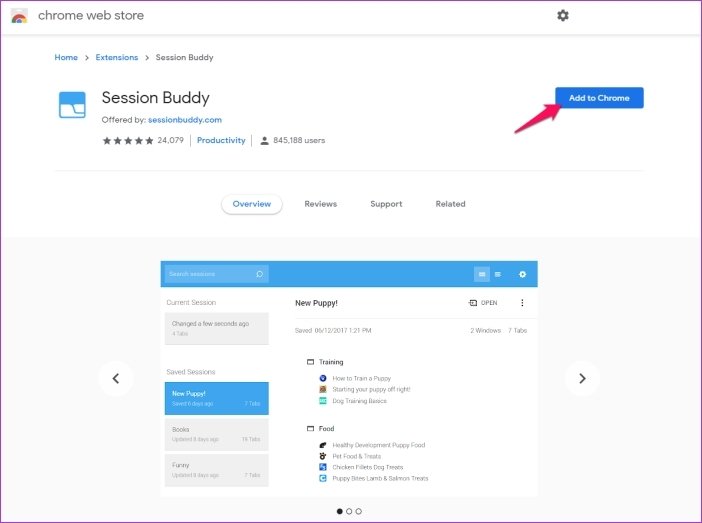
Task: Switch to the Reviews tab
Action: click(321, 204)
